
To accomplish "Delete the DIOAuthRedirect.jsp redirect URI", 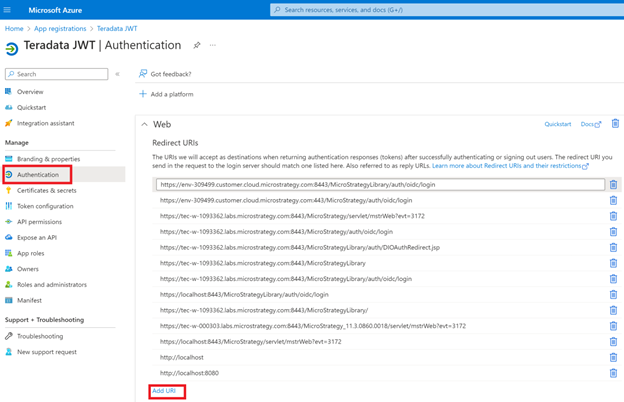I will click(613, 248).
